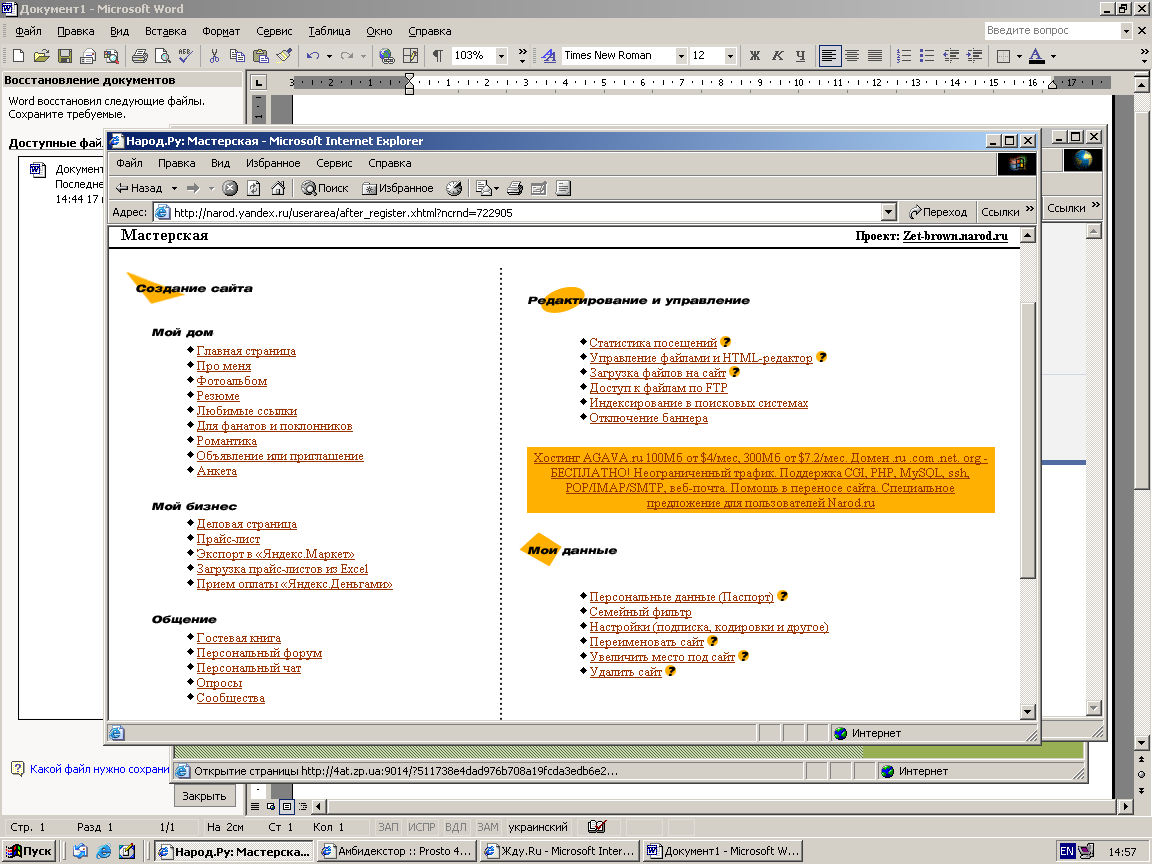Cut selection with the scissors icon
Image resolution: width=1152 pixels, height=864 pixels.
pyautogui.click(x=214, y=55)
